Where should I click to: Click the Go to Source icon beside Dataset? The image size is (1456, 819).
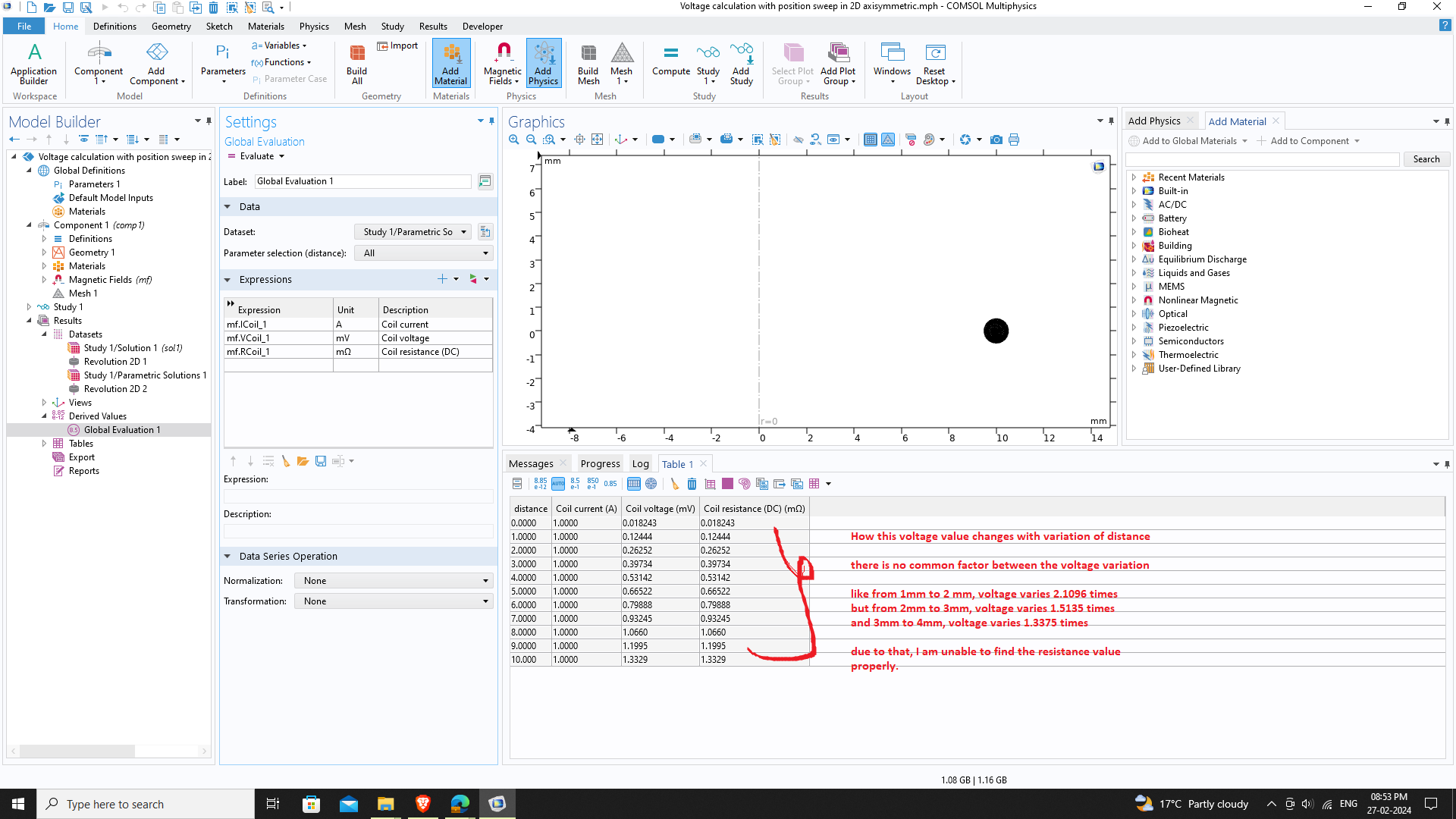click(x=485, y=232)
